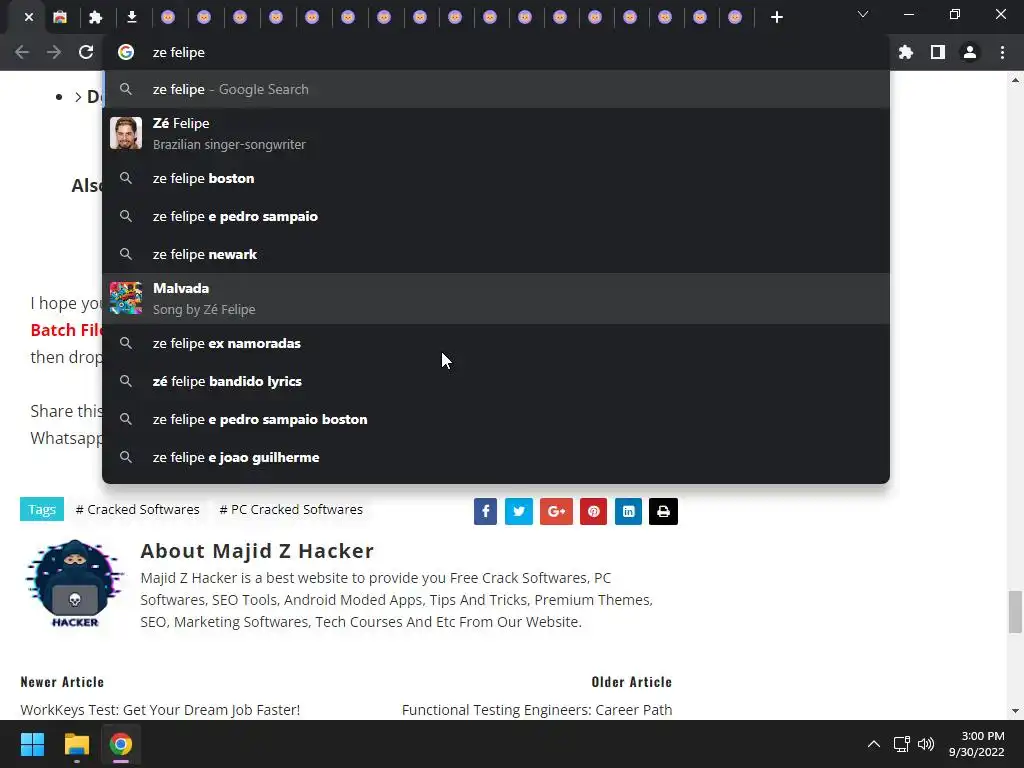Screen dimensions: 1024x768
Task: Open newer article 'WorkKeys Test: Get Your Dream Job Faster!'
Action: click(x=160, y=710)
